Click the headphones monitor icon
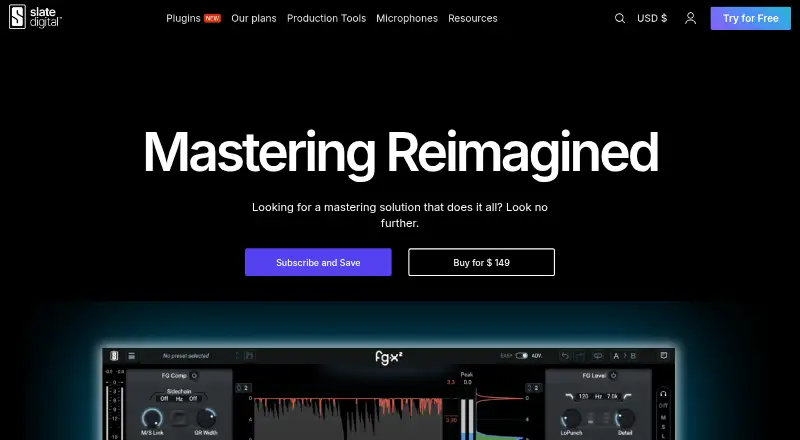 point(663,394)
